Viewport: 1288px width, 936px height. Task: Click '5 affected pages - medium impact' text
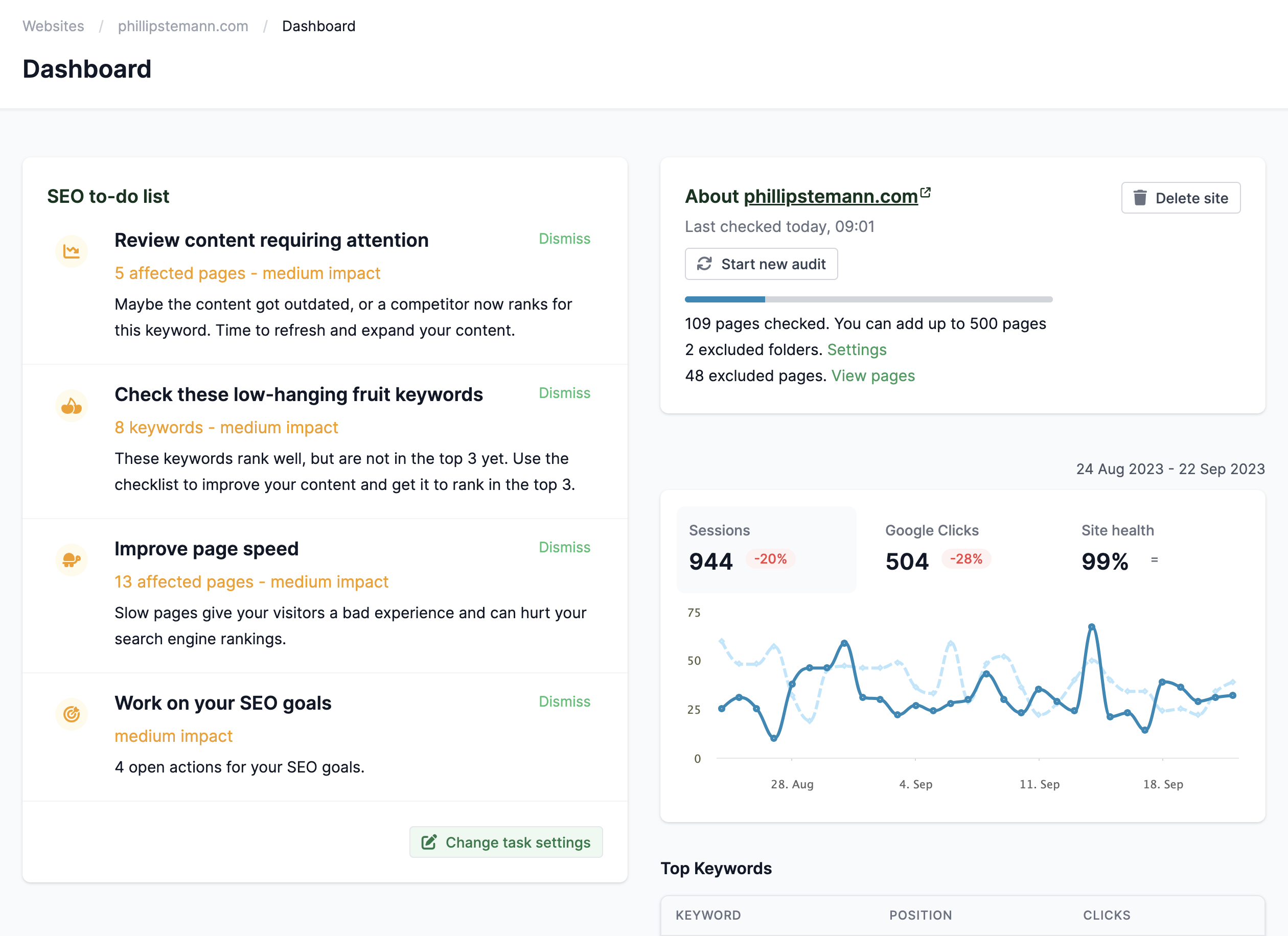click(x=247, y=273)
